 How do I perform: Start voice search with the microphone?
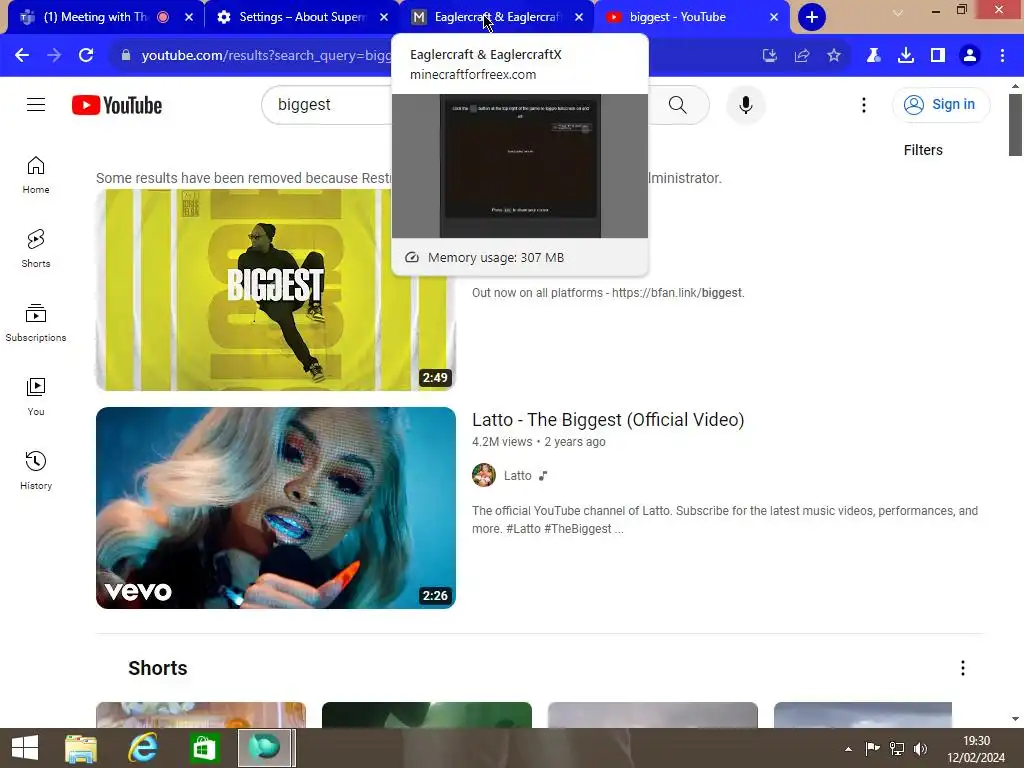tap(745, 104)
